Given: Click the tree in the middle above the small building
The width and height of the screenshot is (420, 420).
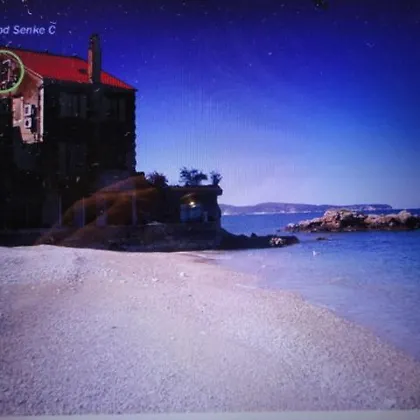Looking at the screenshot, I should coord(193,177).
